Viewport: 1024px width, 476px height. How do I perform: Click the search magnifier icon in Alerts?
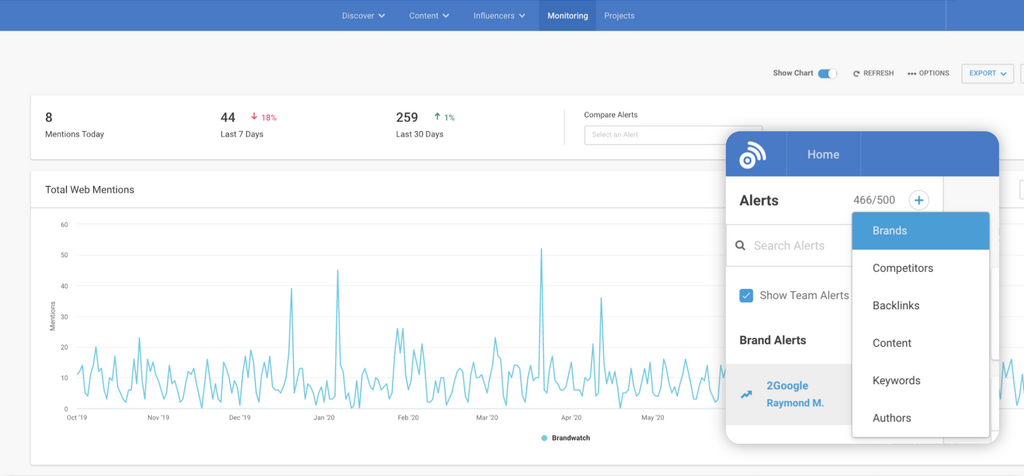click(741, 246)
